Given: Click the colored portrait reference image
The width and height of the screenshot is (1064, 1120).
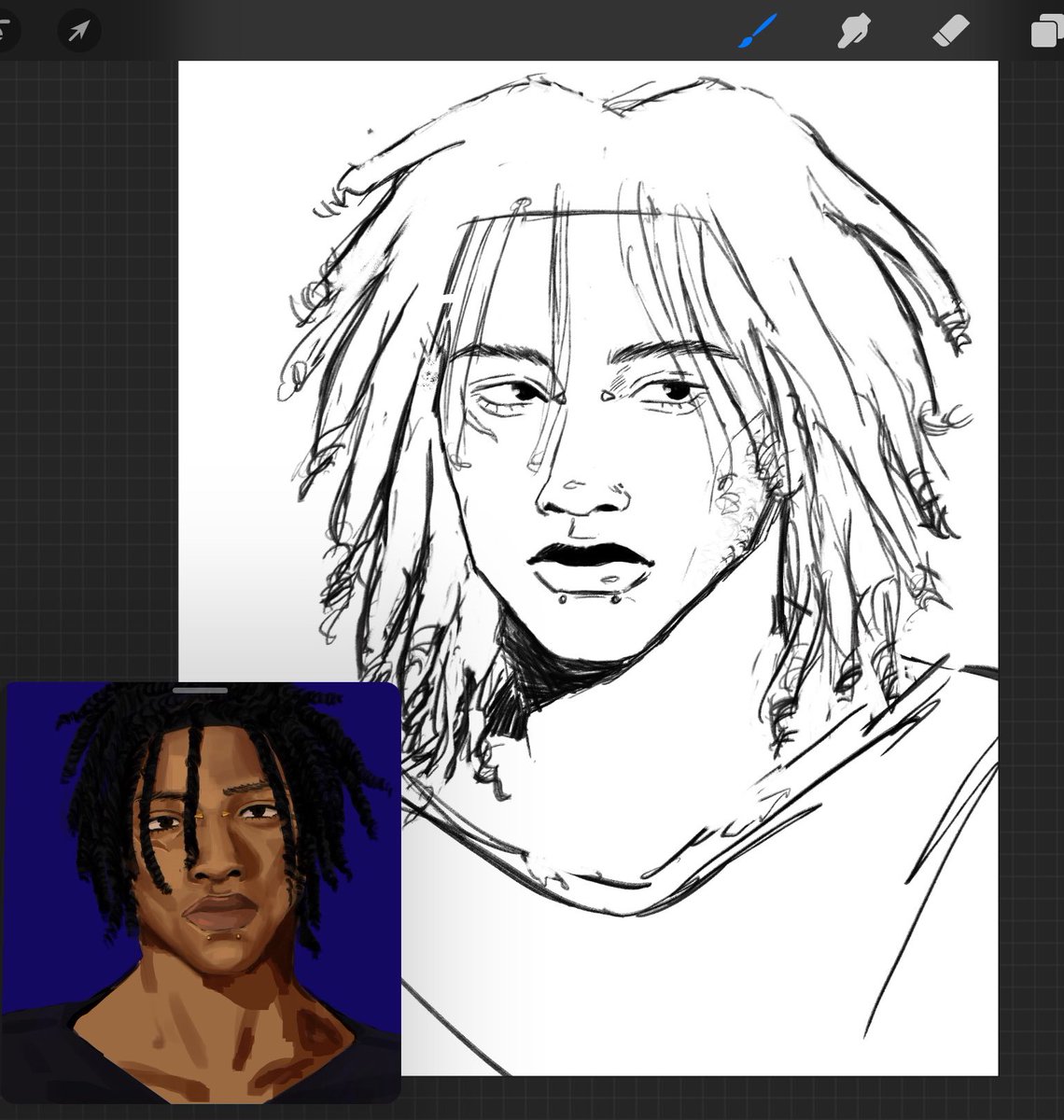Looking at the screenshot, I should (x=203, y=893).
